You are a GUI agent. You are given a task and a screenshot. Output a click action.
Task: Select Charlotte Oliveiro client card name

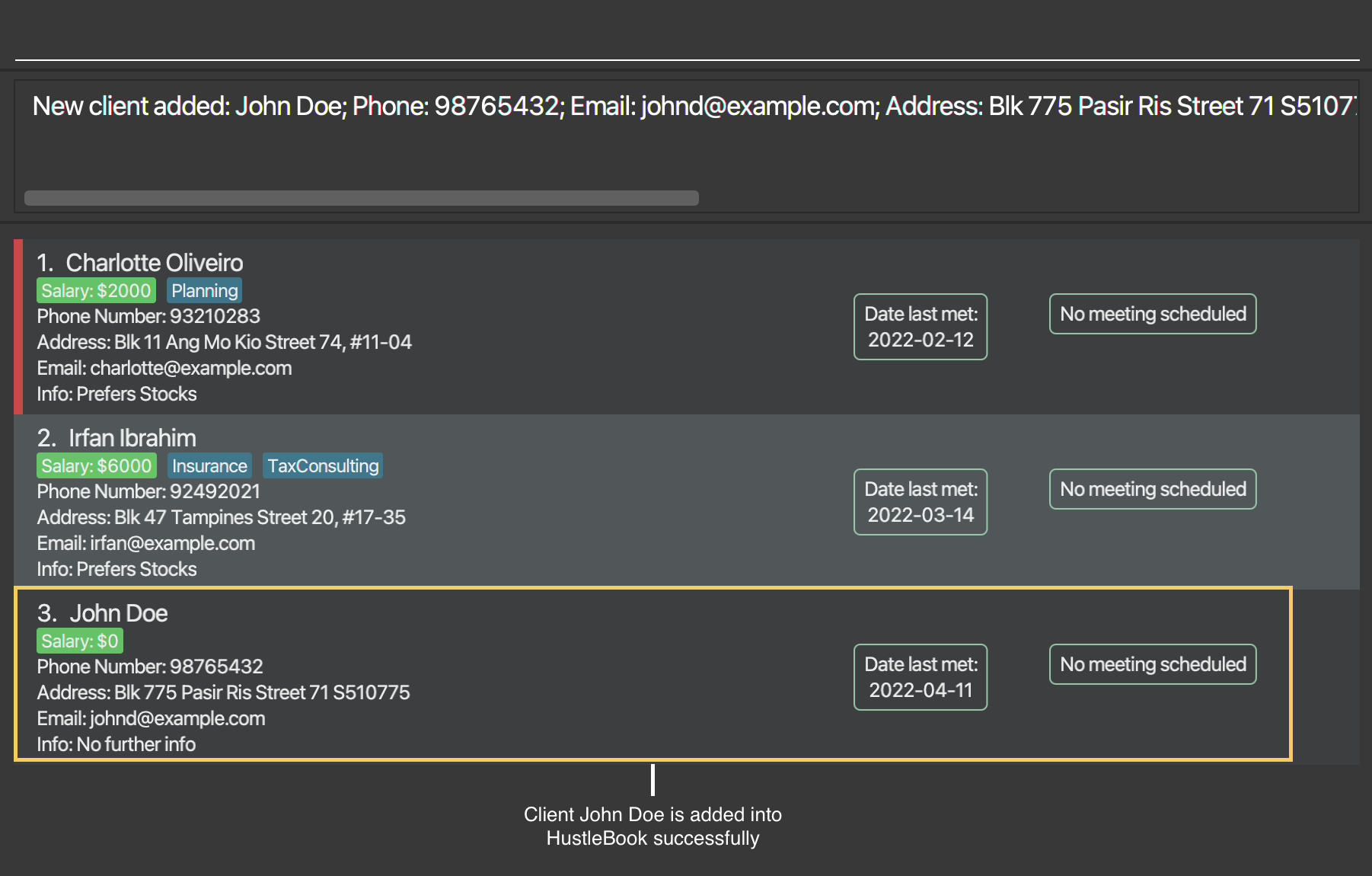pyautogui.click(x=155, y=263)
